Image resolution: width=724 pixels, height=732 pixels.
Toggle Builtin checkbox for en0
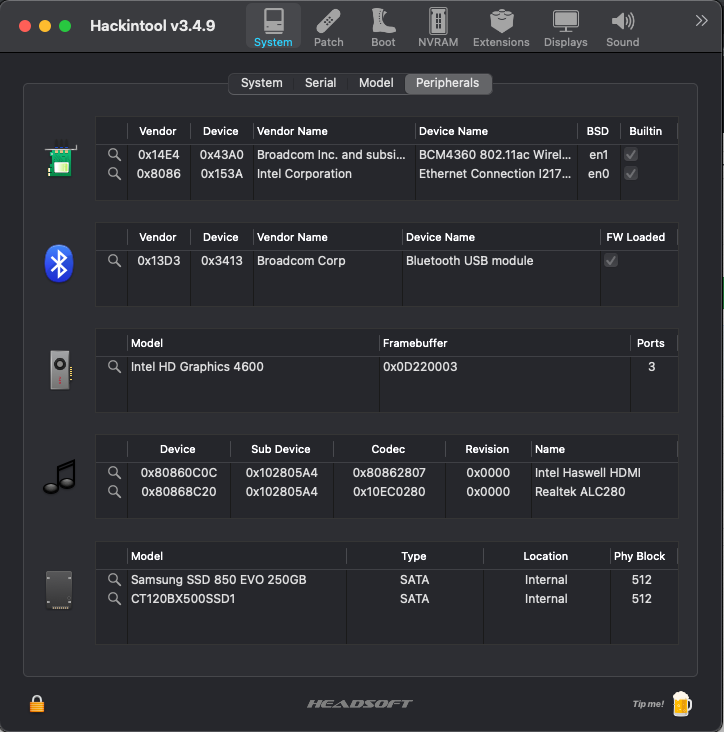tap(631, 174)
